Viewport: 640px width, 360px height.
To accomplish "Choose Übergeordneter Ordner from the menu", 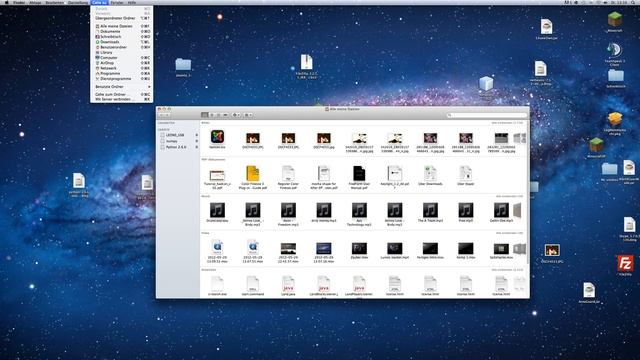I will pyautogui.click(x=122, y=18).
